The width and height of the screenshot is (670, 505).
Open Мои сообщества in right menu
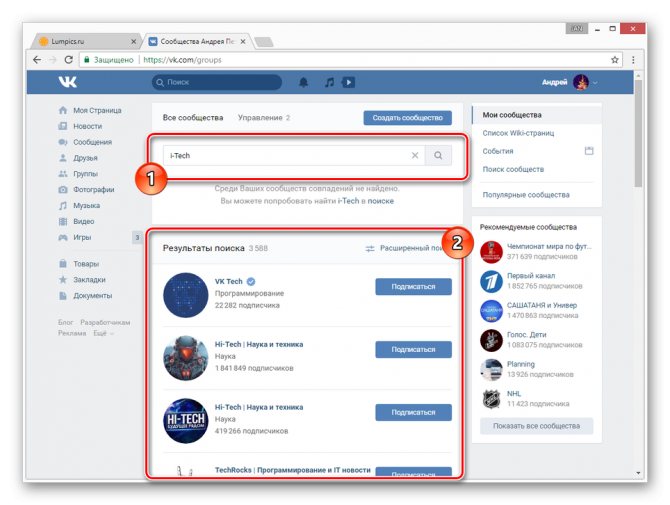[537, 115]
